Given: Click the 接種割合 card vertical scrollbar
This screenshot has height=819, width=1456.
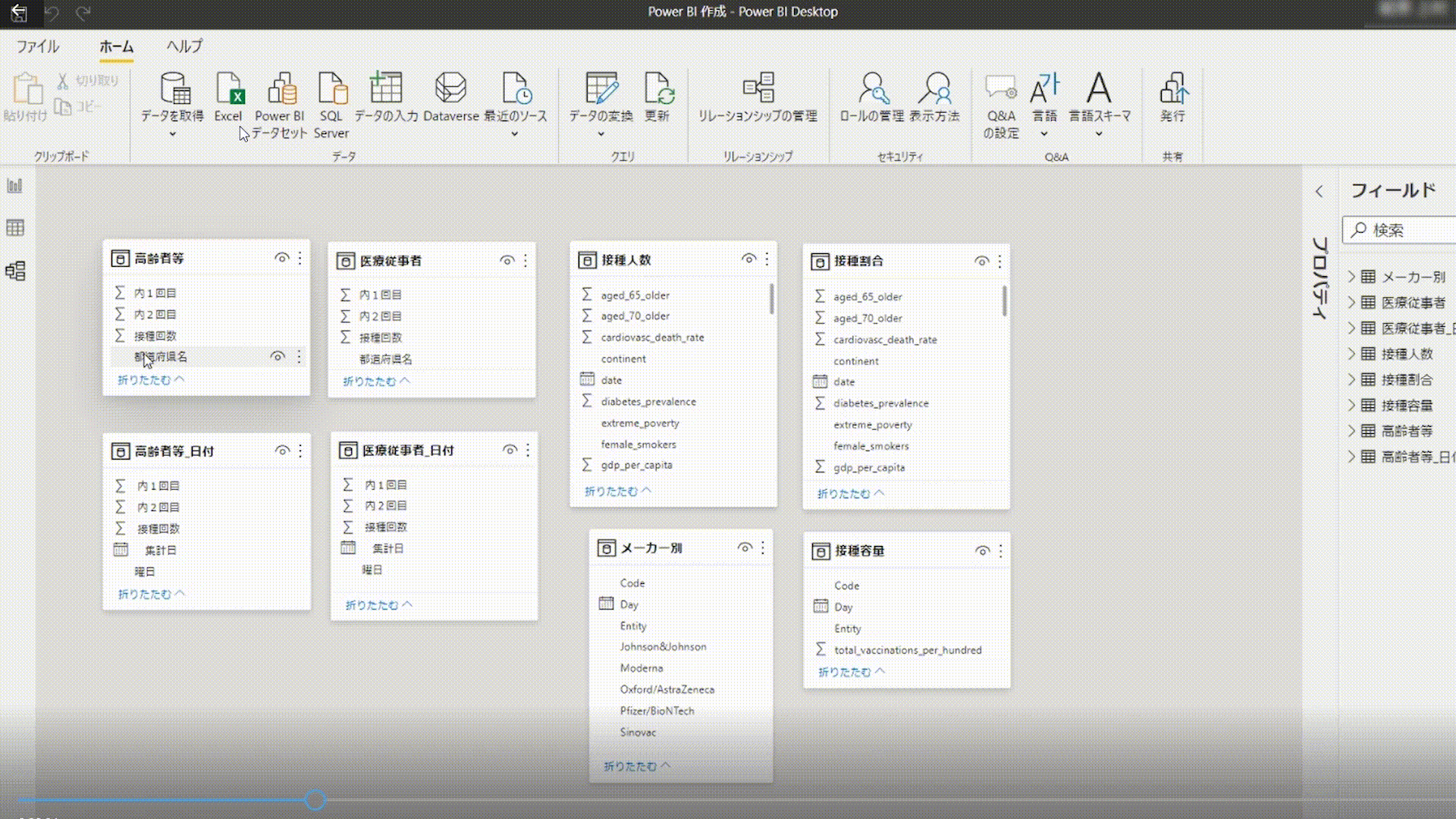Looking at the screenshot, I should [x=1005, y=301].
